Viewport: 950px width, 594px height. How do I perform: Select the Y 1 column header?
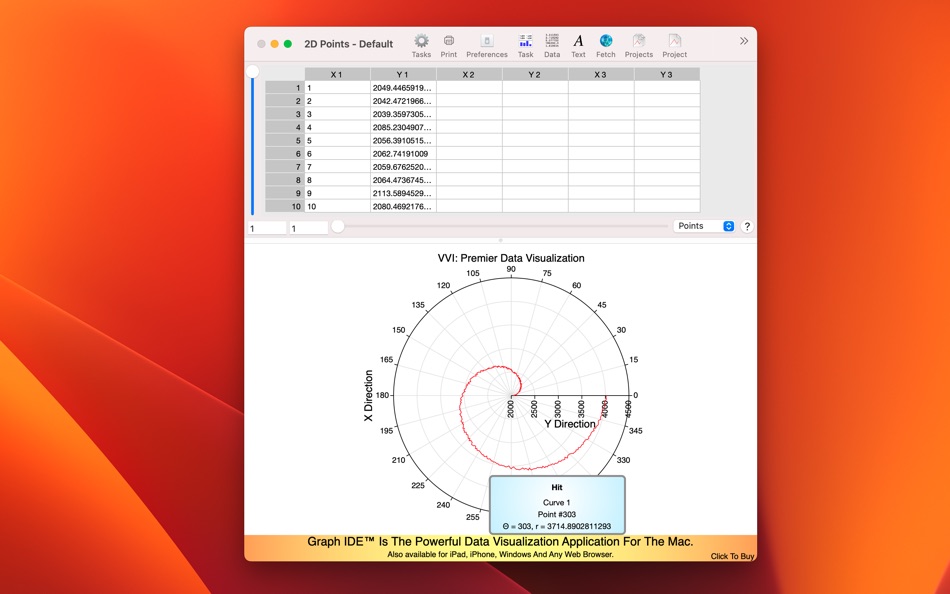pos(403,75)
